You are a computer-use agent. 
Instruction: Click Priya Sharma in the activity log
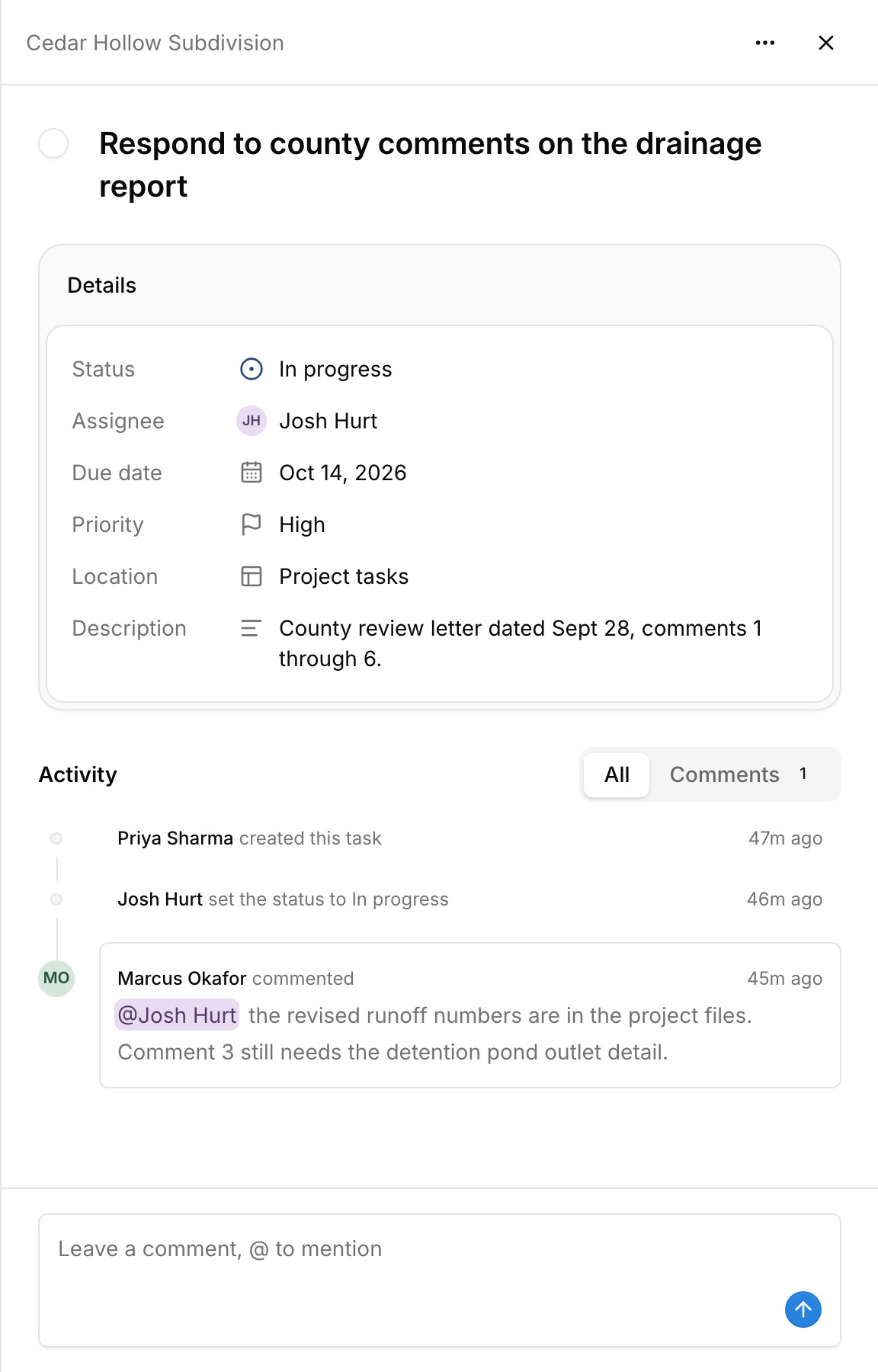tap(175, 838)
